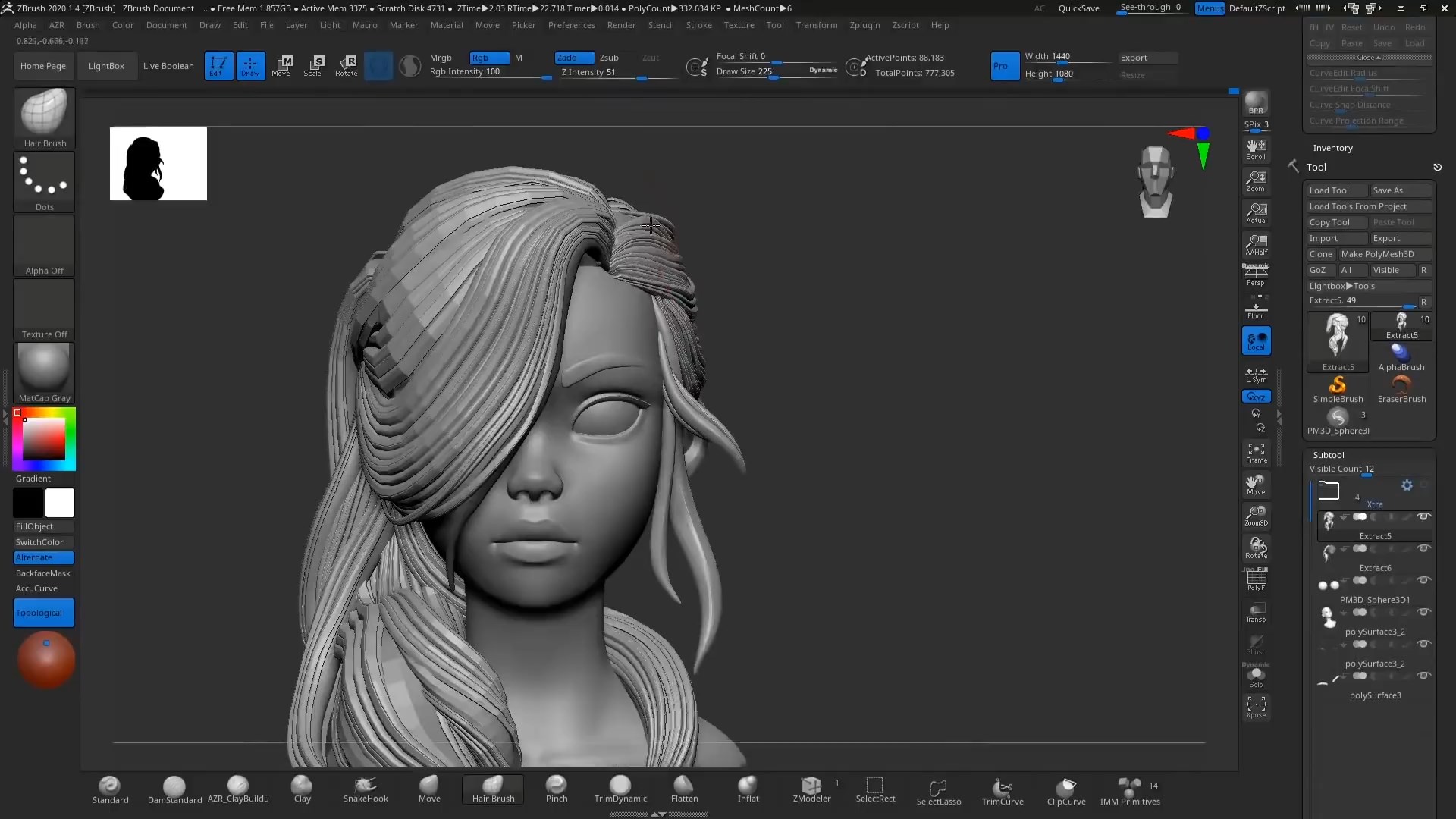Select the Flatten brush tool

click(x=684, y=787)
